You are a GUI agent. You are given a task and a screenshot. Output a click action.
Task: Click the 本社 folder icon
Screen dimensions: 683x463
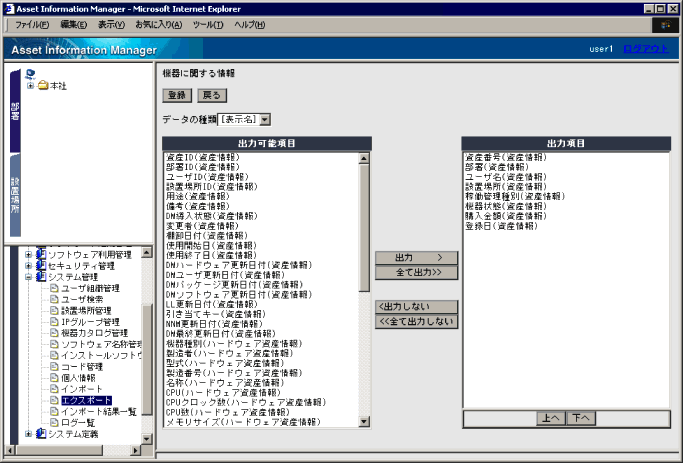pos(43,85)
